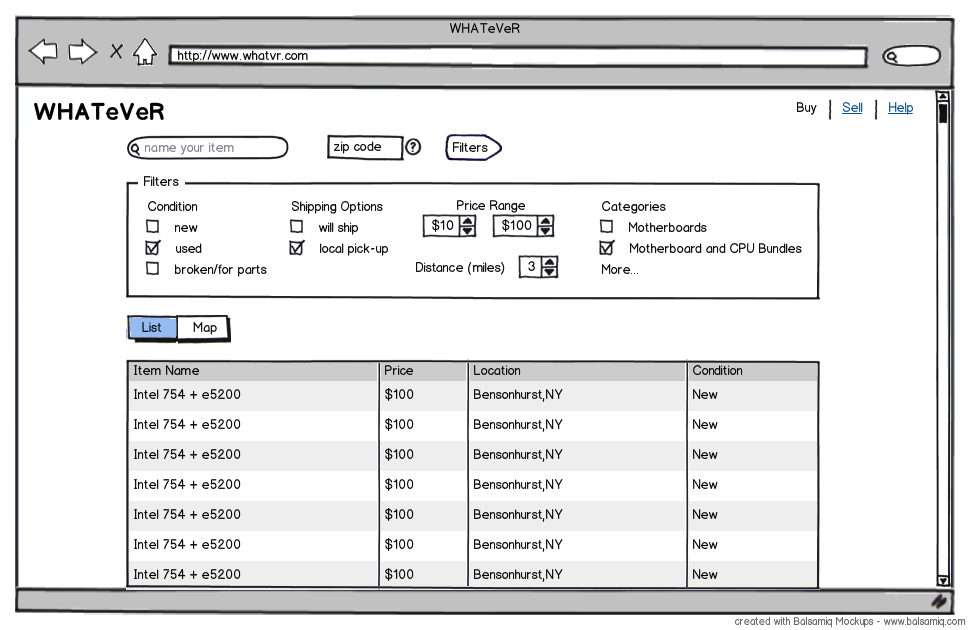Check the 'will ship' shipping option
The width and height of the screenshot is (970, 630).
pyautogui.click(x=297, y=227)
